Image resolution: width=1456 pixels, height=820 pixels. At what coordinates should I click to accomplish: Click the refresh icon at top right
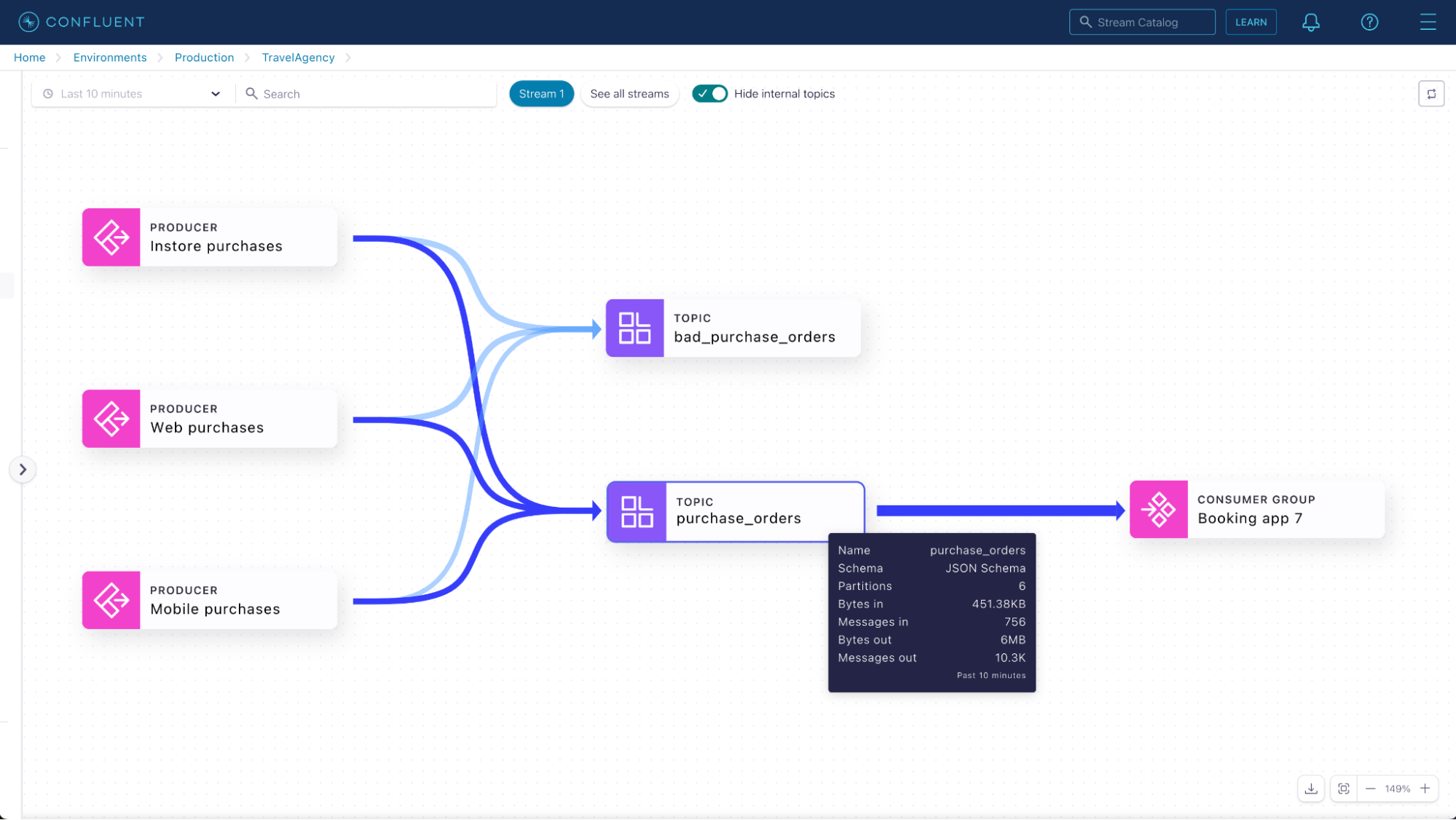point(1431,94)
